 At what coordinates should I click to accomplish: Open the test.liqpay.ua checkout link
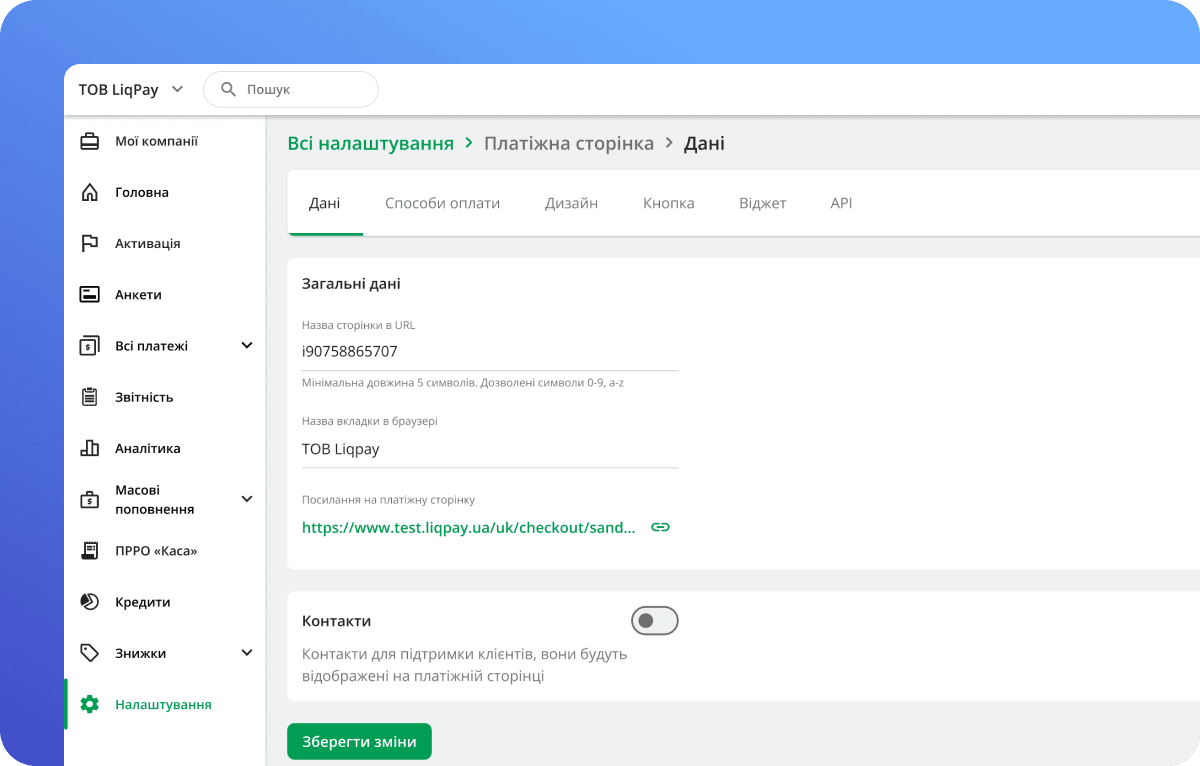pos(470,526)
